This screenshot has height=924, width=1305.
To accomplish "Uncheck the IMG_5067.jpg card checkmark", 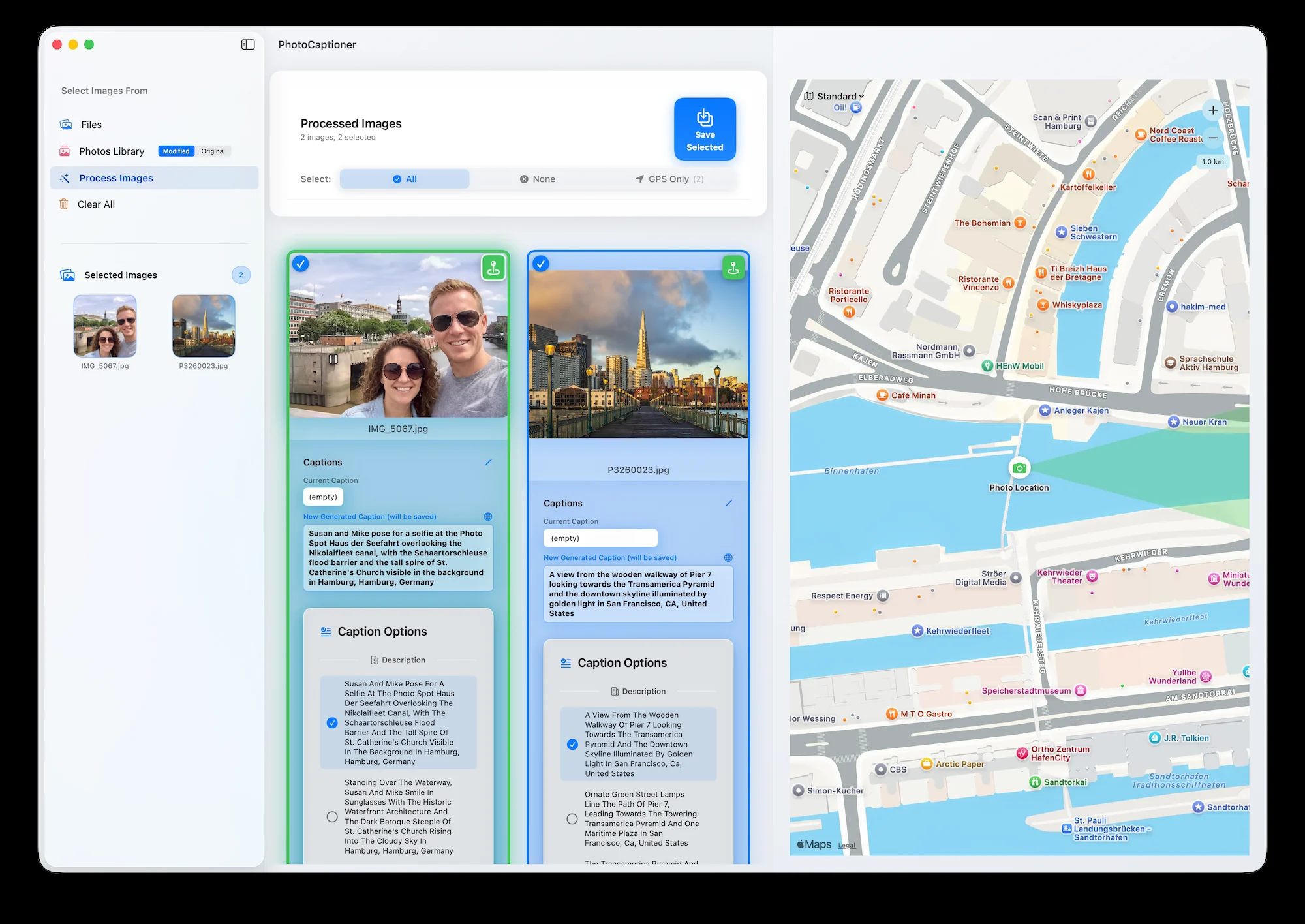I will click(x=301, y=264).
